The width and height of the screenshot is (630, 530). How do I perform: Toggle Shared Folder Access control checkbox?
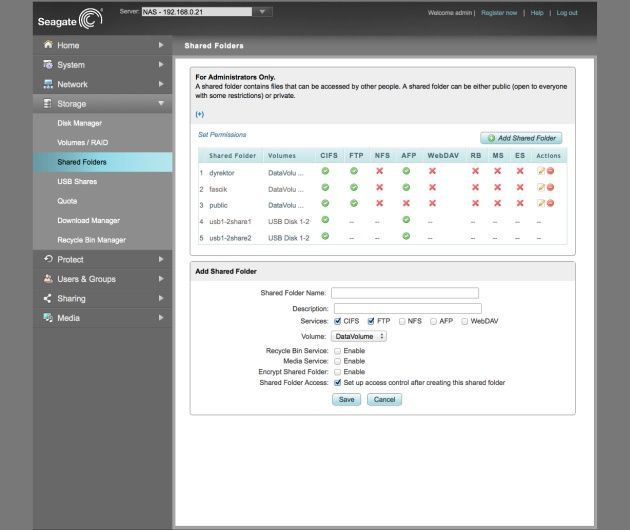[x=338, y=383]
